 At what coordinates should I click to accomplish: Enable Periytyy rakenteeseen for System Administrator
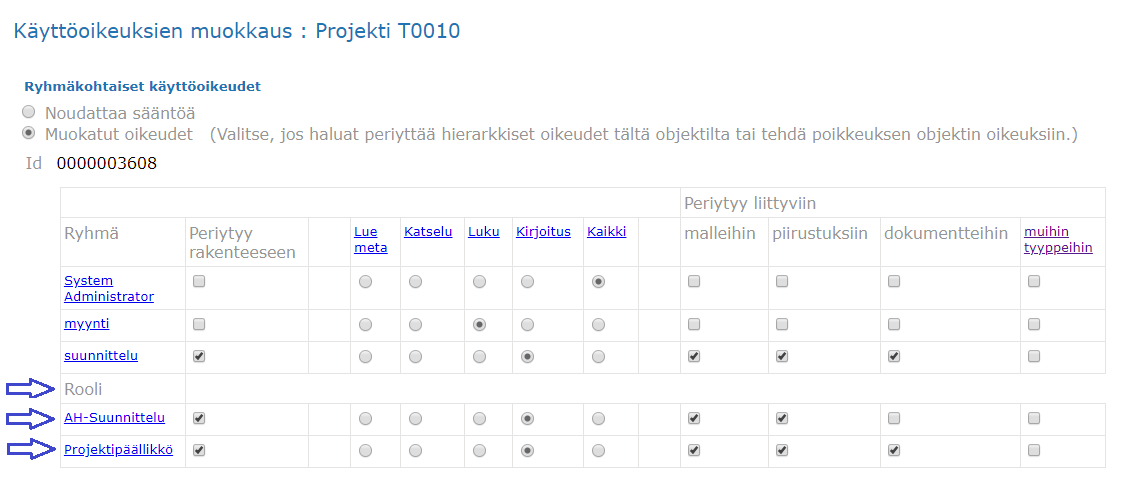click(199, 282)
